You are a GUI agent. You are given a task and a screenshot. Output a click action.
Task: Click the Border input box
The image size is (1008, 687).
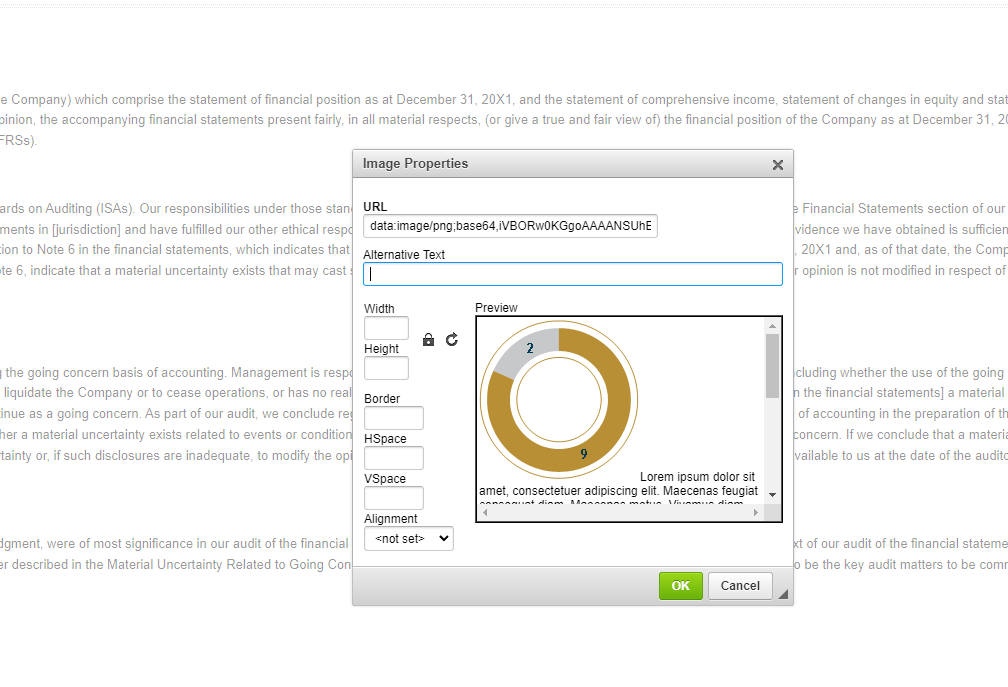click(394, 418)
